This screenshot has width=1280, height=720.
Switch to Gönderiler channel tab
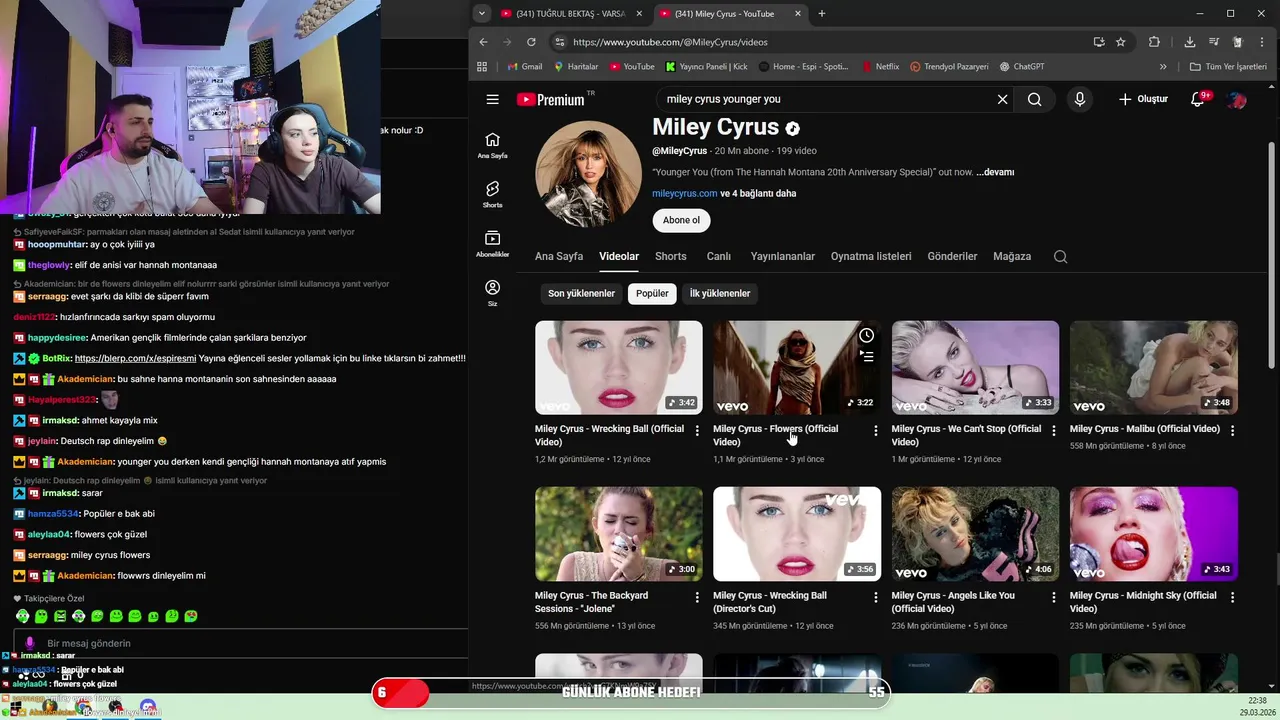click(x=952, y=256)
